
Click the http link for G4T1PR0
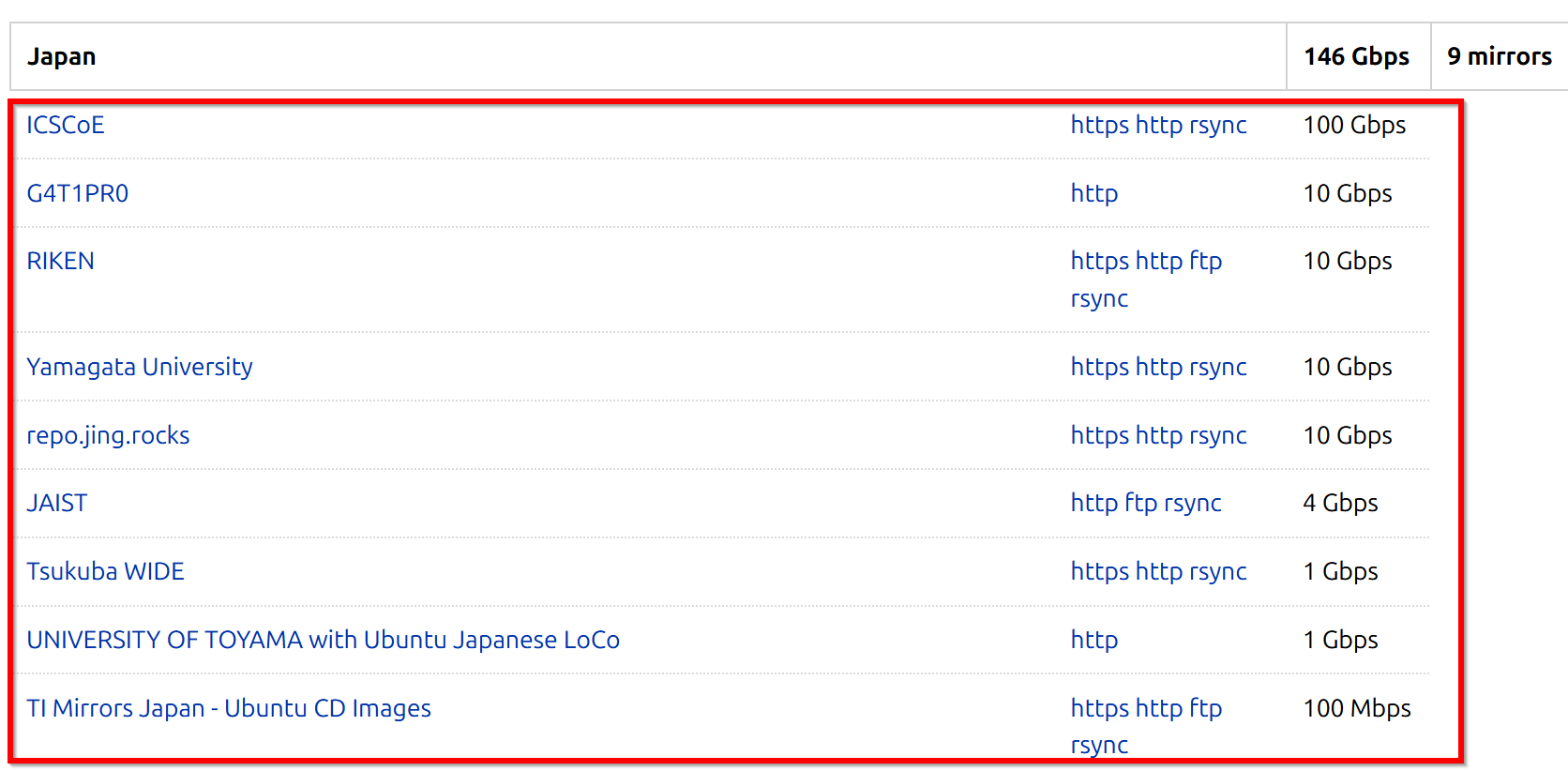pos(1094,193)
